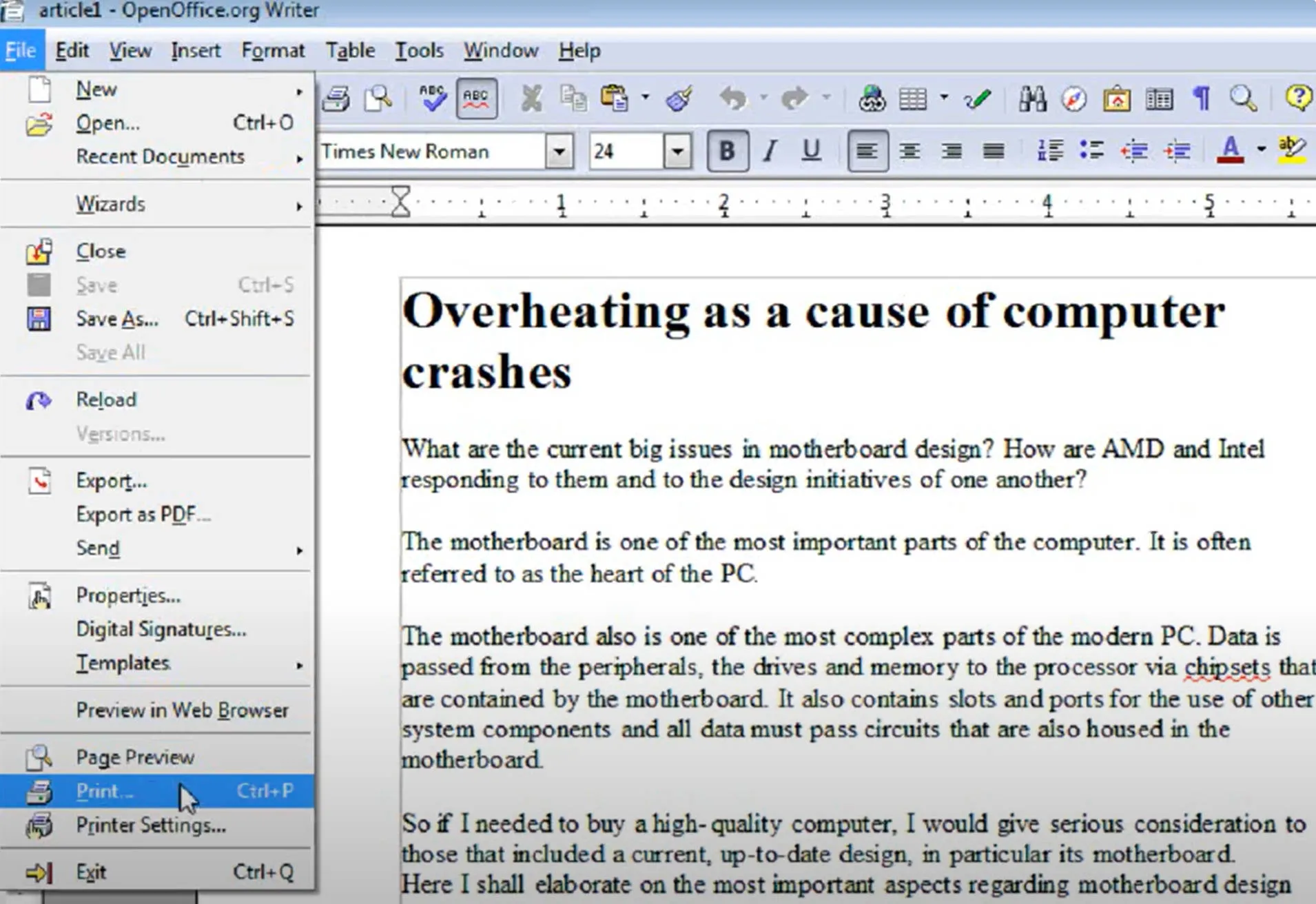Choose Save As... from the File menu
The image size is (1316, 904).
(x=157, y=319)
